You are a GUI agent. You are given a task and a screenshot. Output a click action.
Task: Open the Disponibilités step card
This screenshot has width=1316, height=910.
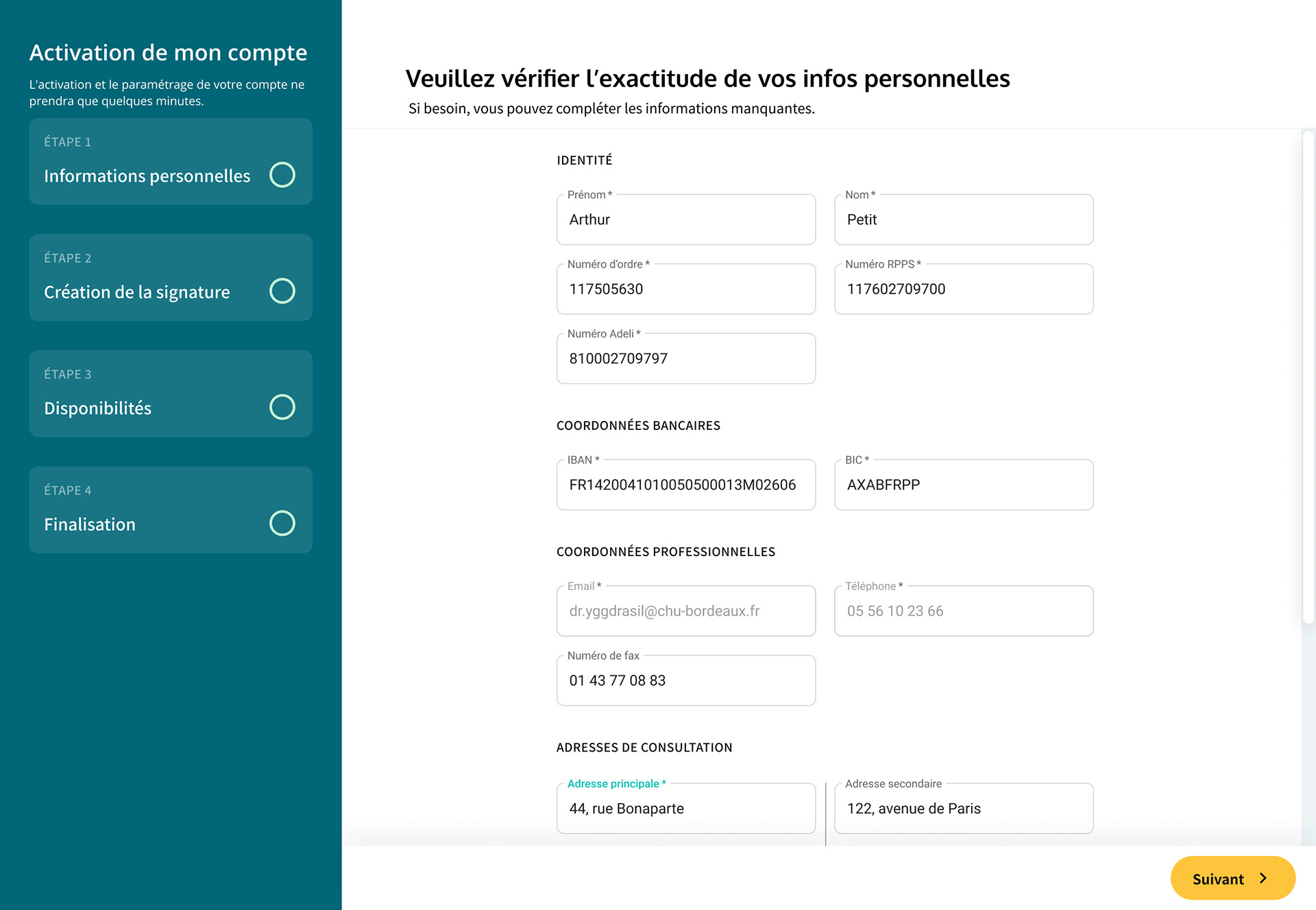[171, 394]
